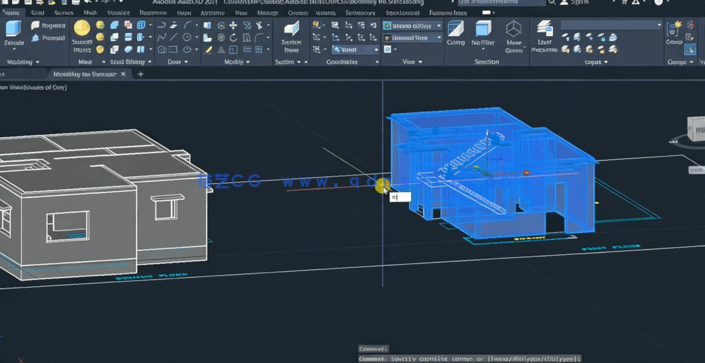
Task: Open the layer name dropdown list
Action: (611, 25)
